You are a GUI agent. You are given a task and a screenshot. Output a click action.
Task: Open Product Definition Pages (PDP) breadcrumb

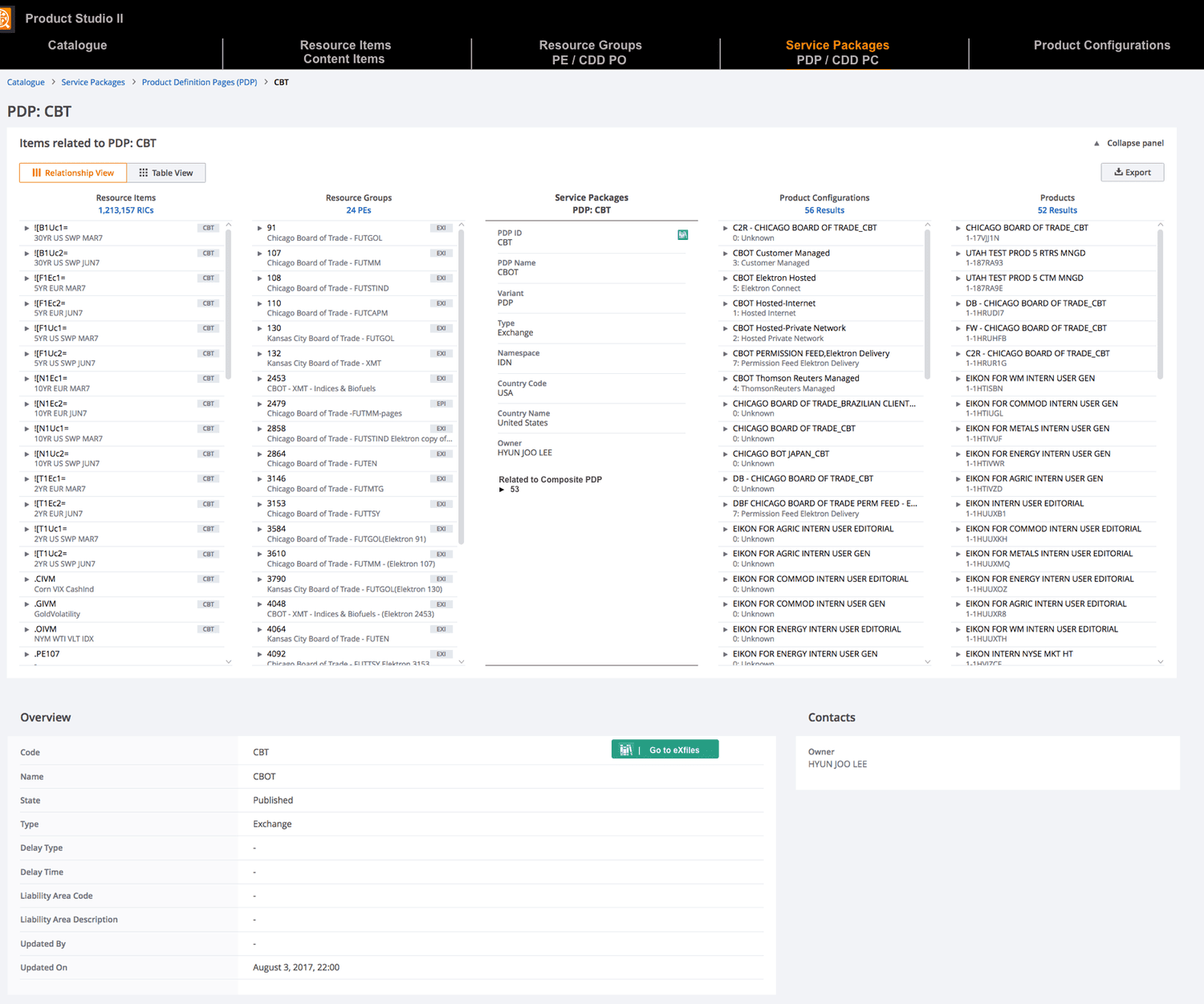(200, 82)
